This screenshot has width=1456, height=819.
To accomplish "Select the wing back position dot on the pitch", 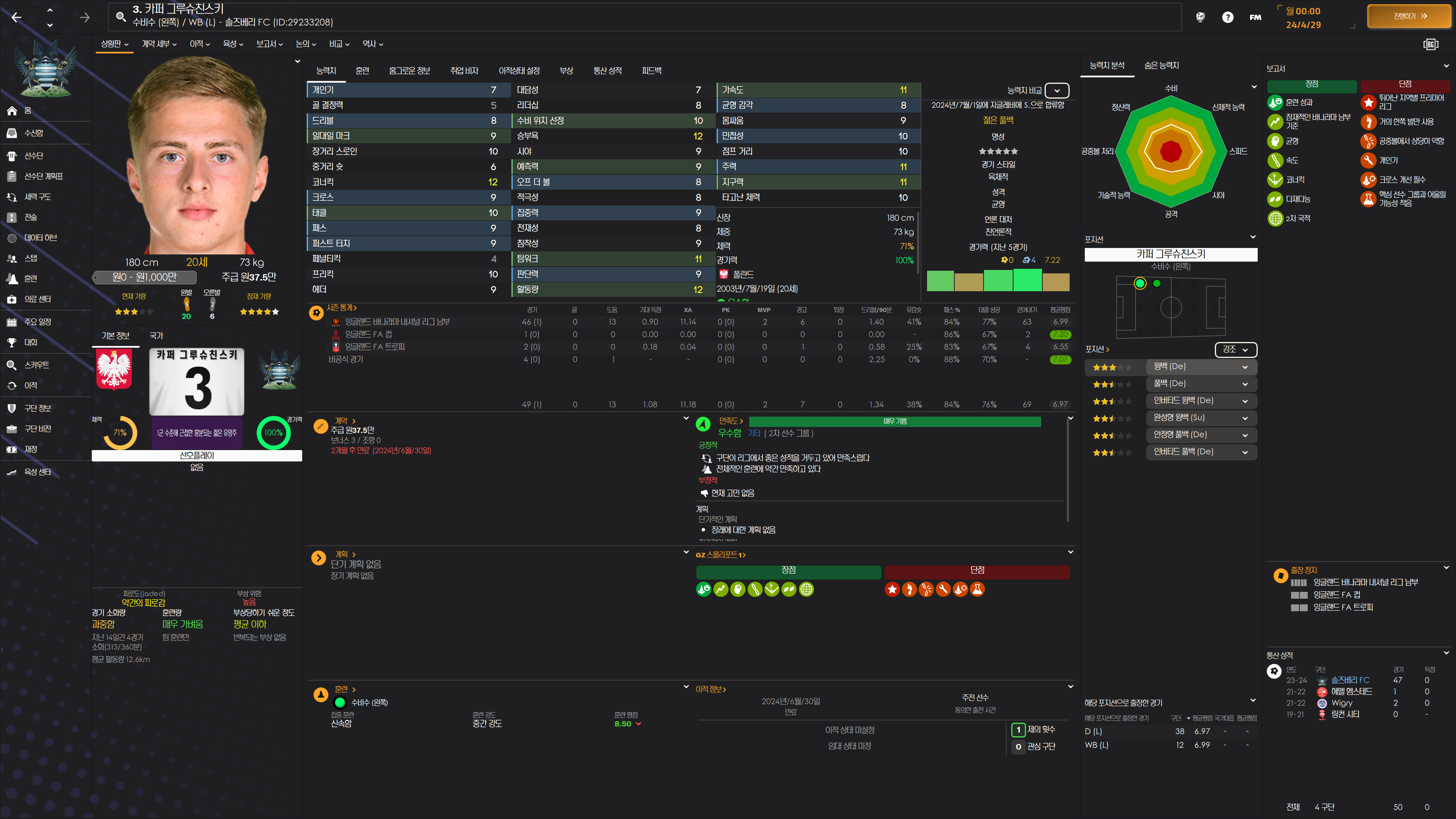I will 1156,284.
